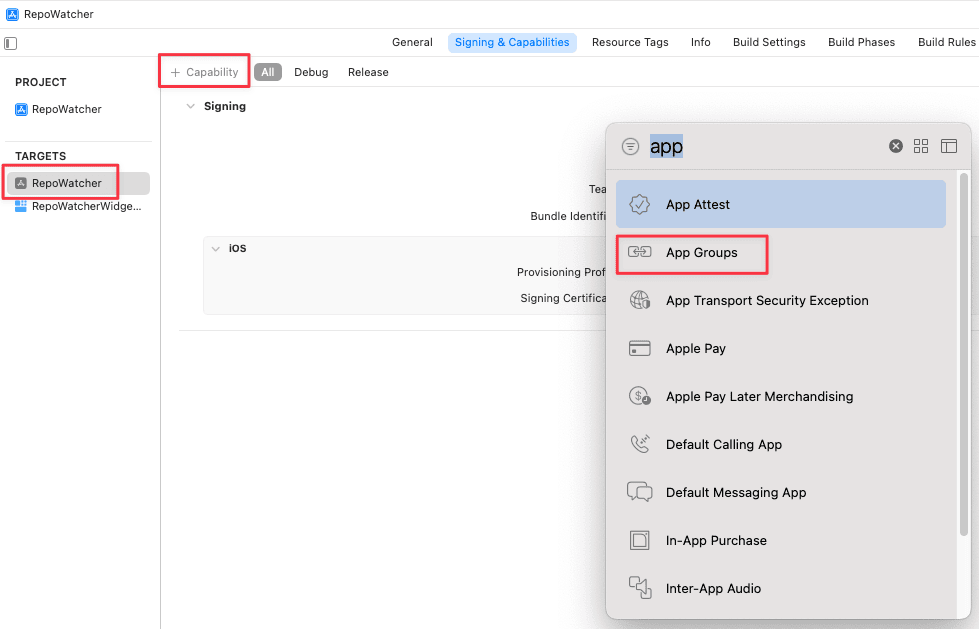This screenshot has width=979, height=629.
Task: Select Default Messaging App capability
Action: click(x=780, y=492)
